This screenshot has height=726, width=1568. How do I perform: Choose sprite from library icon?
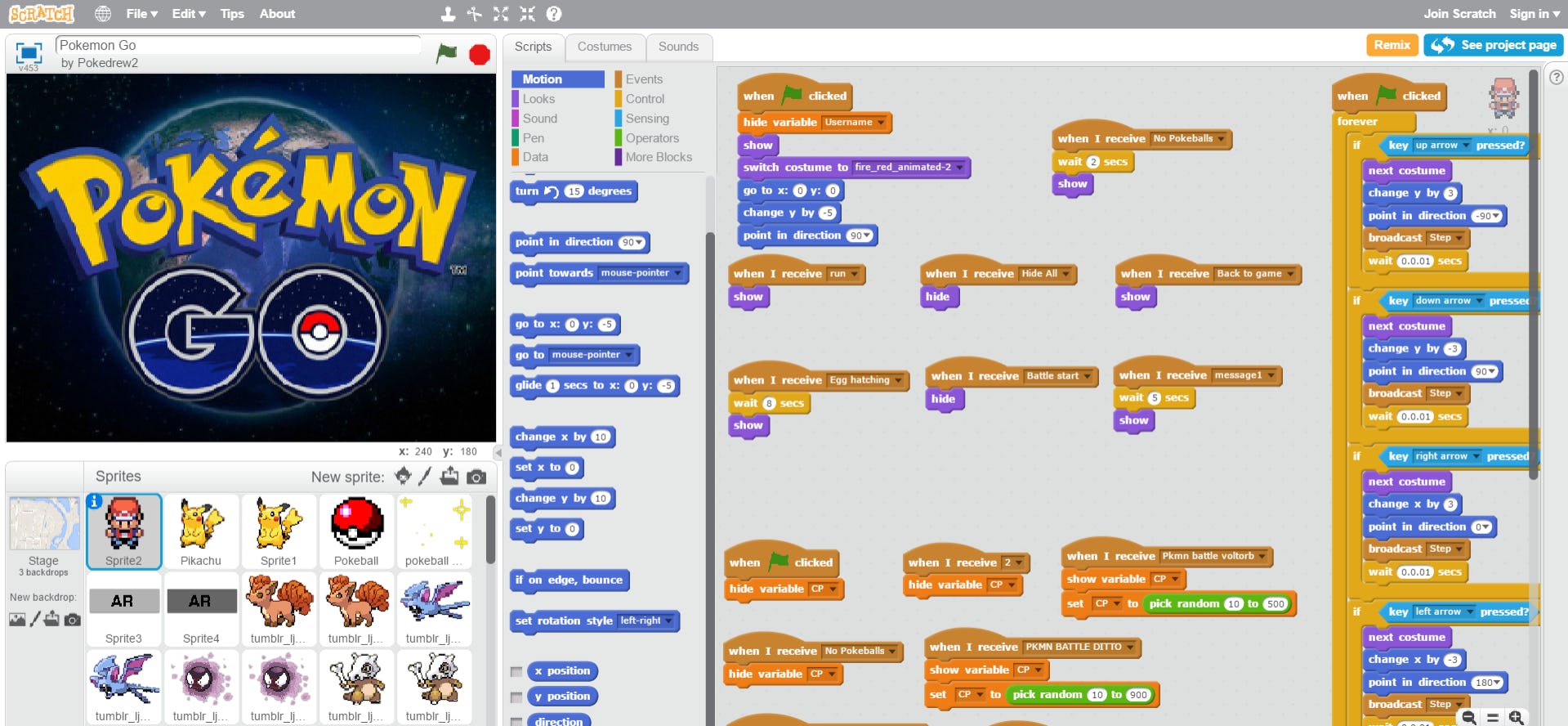[x=403, y=477]
